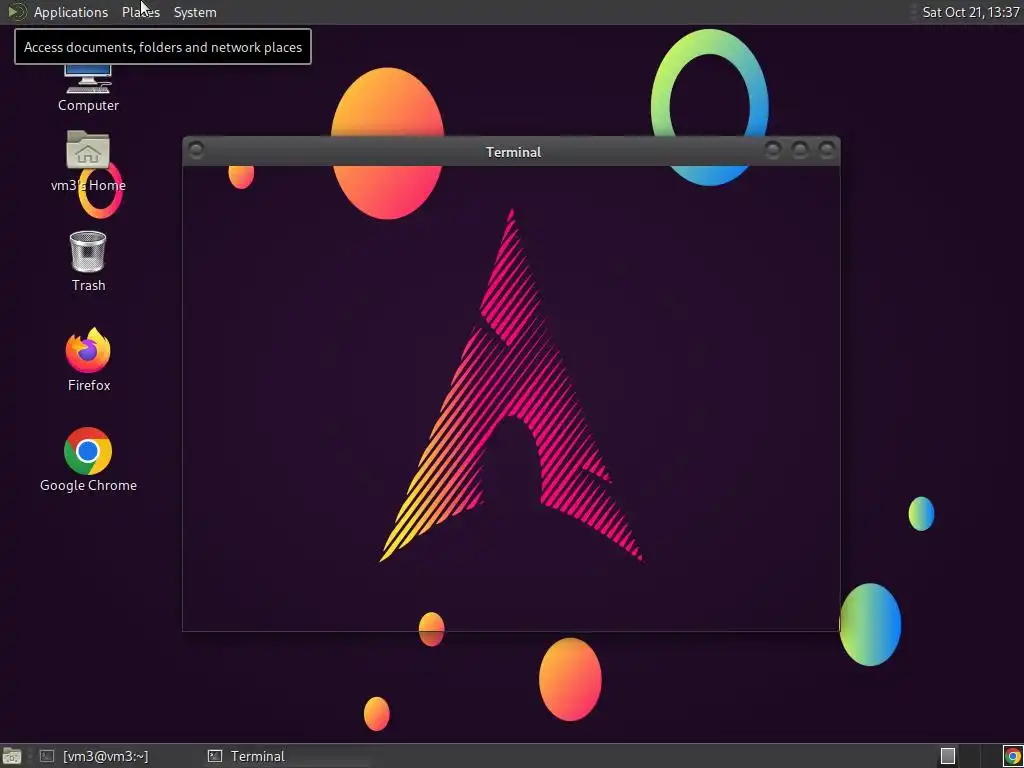Click the Terminal window title bar text

pyautogui.click(x=513, y=152)
